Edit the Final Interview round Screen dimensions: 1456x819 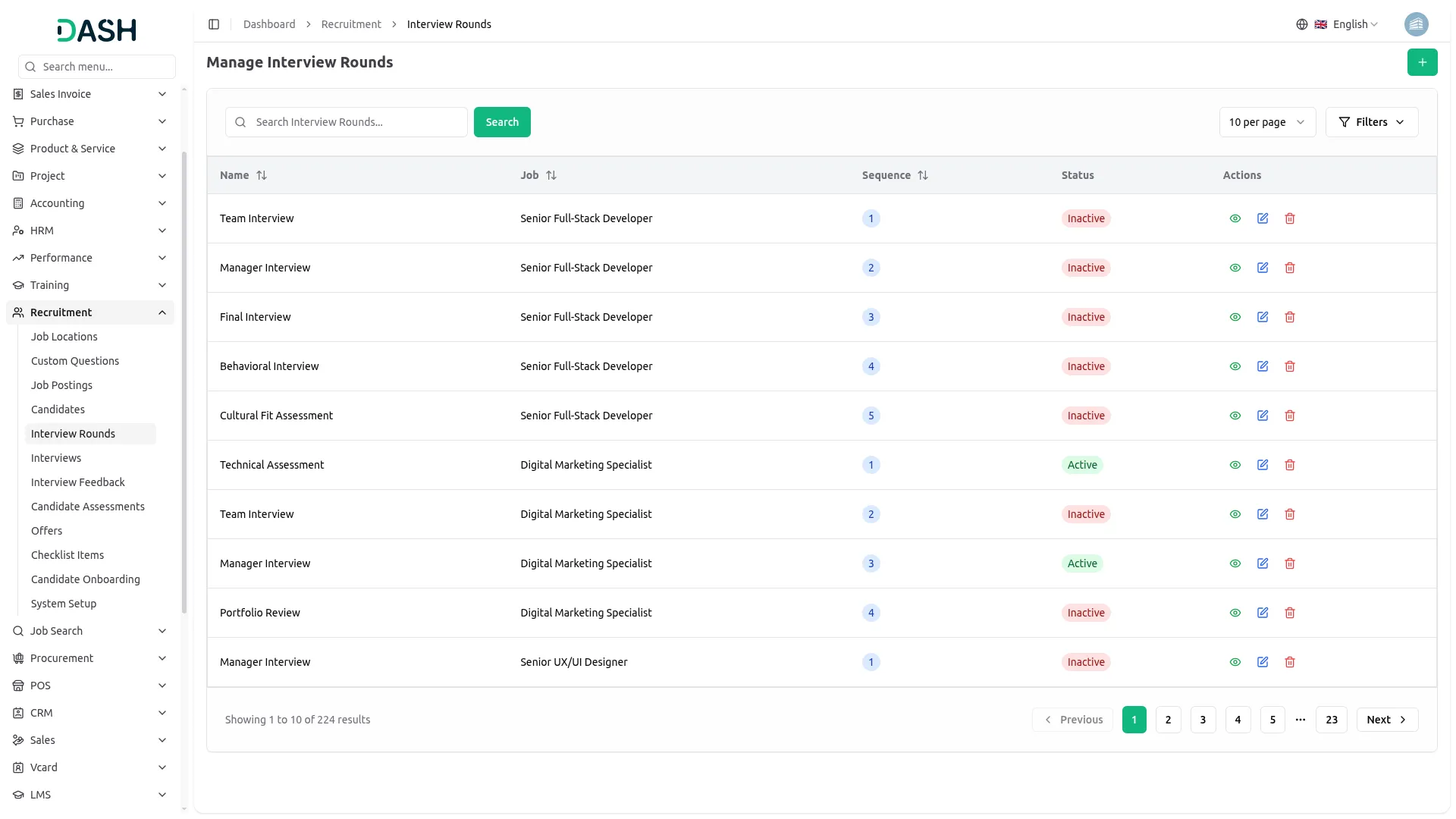coord(1263,317)
